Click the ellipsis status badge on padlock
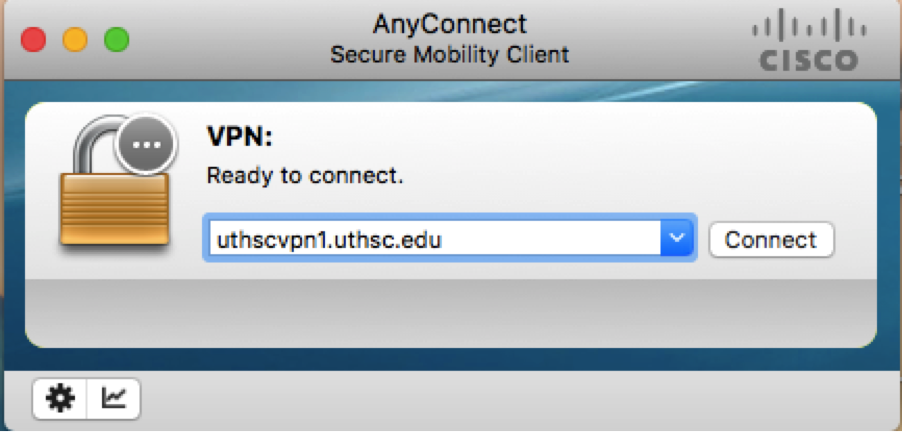 coord(147,144)
